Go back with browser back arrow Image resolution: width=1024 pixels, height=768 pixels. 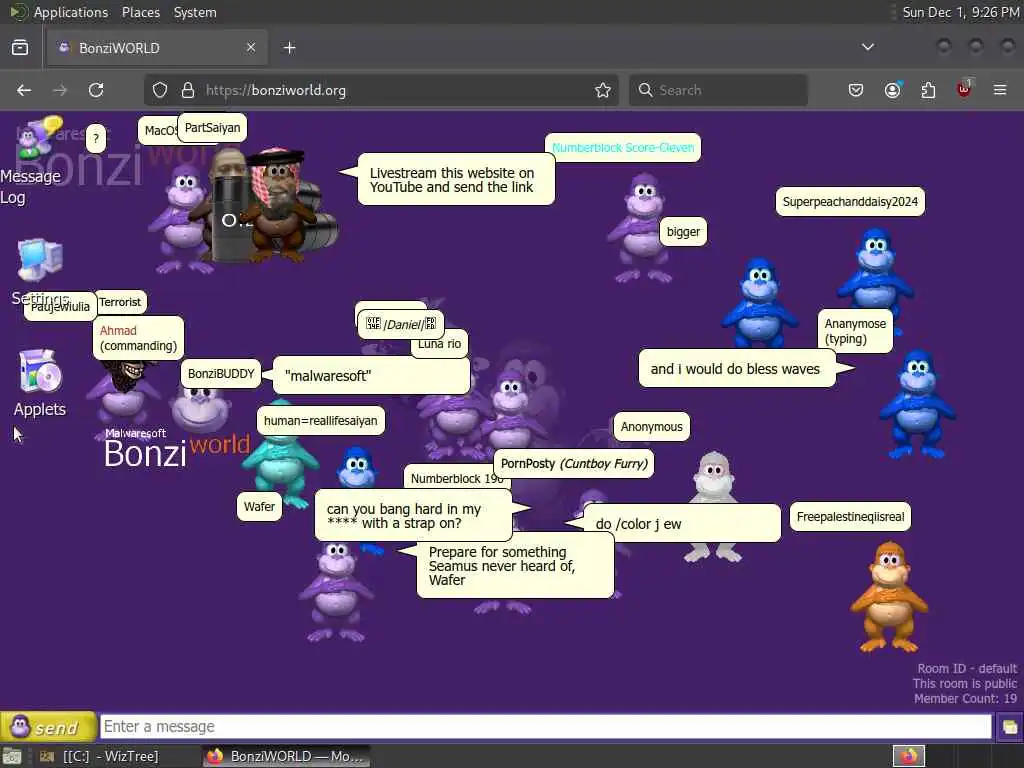[24, 90]
